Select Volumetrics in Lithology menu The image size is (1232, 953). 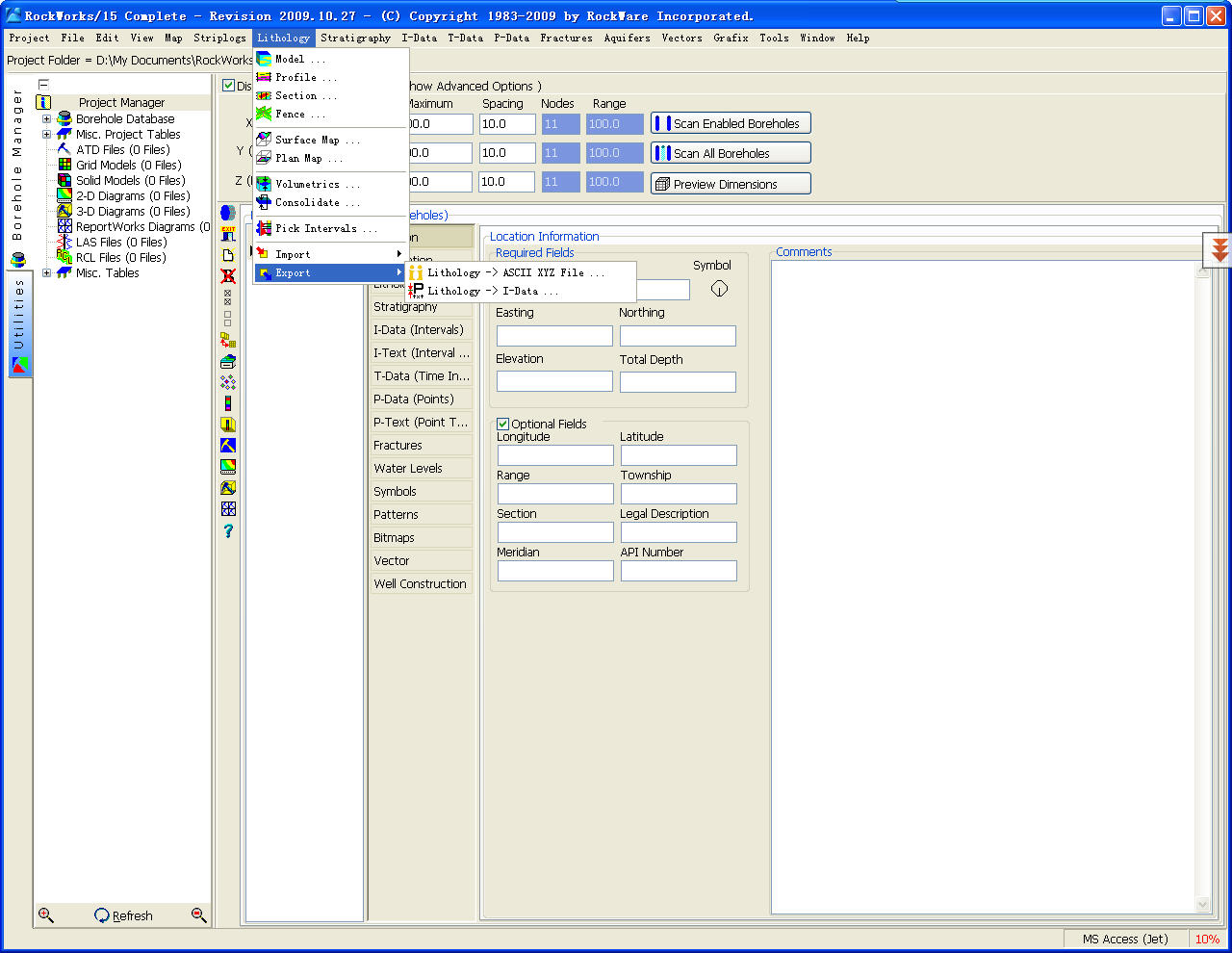[x=330, y=184]
